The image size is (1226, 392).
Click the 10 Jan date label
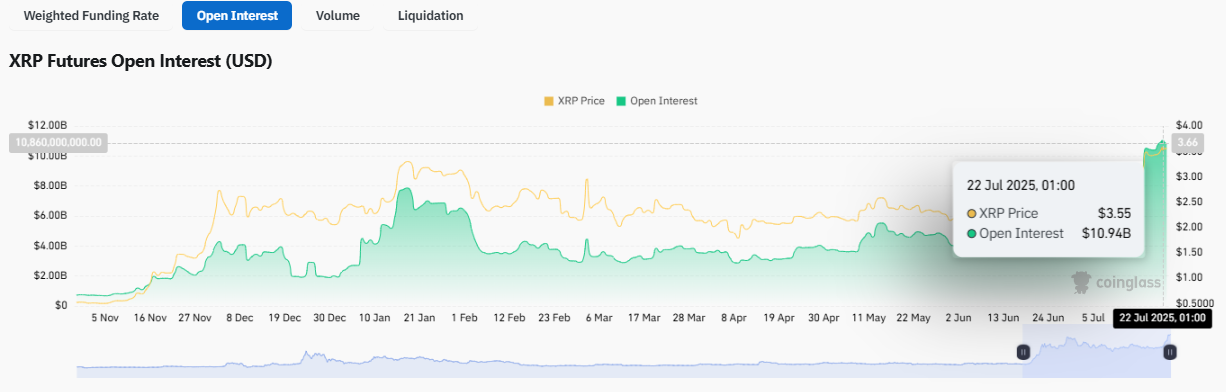click(375, 318)
